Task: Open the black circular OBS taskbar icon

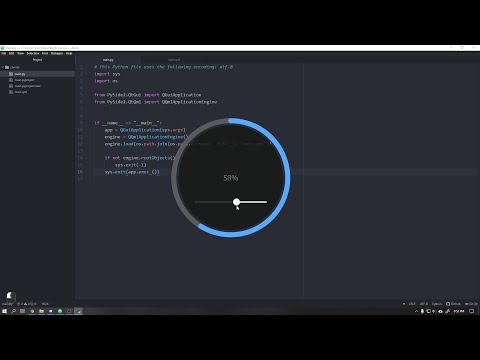Action: (x=69, y=311)
